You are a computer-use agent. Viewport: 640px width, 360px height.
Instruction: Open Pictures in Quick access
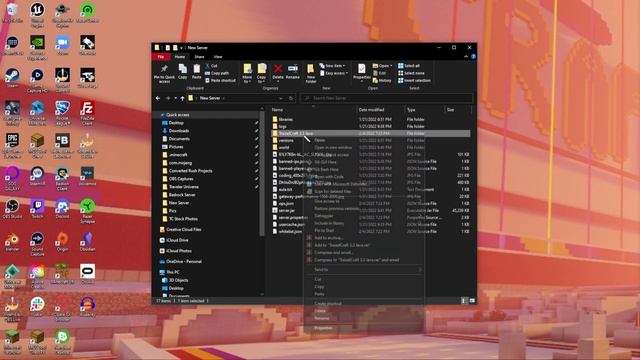pos(176,147)
